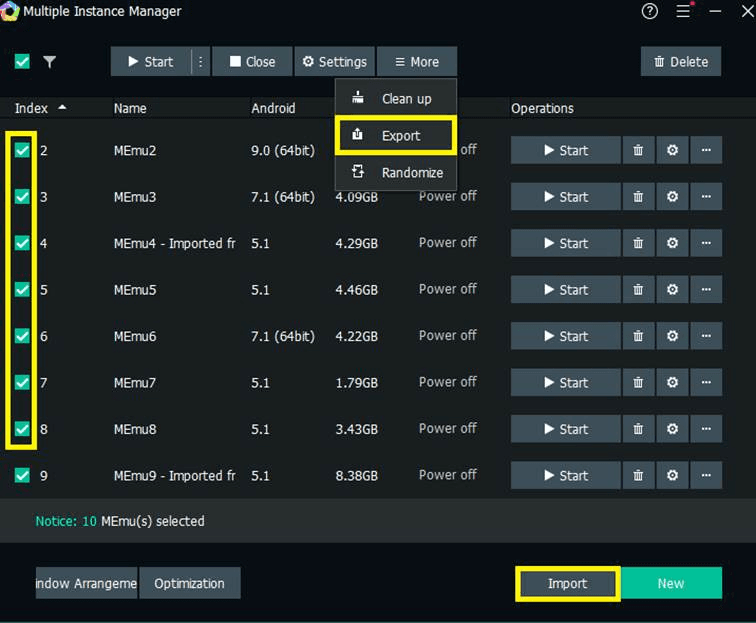
Task: Open gear settings for MEmu9 row
Action: click(672, 476)
